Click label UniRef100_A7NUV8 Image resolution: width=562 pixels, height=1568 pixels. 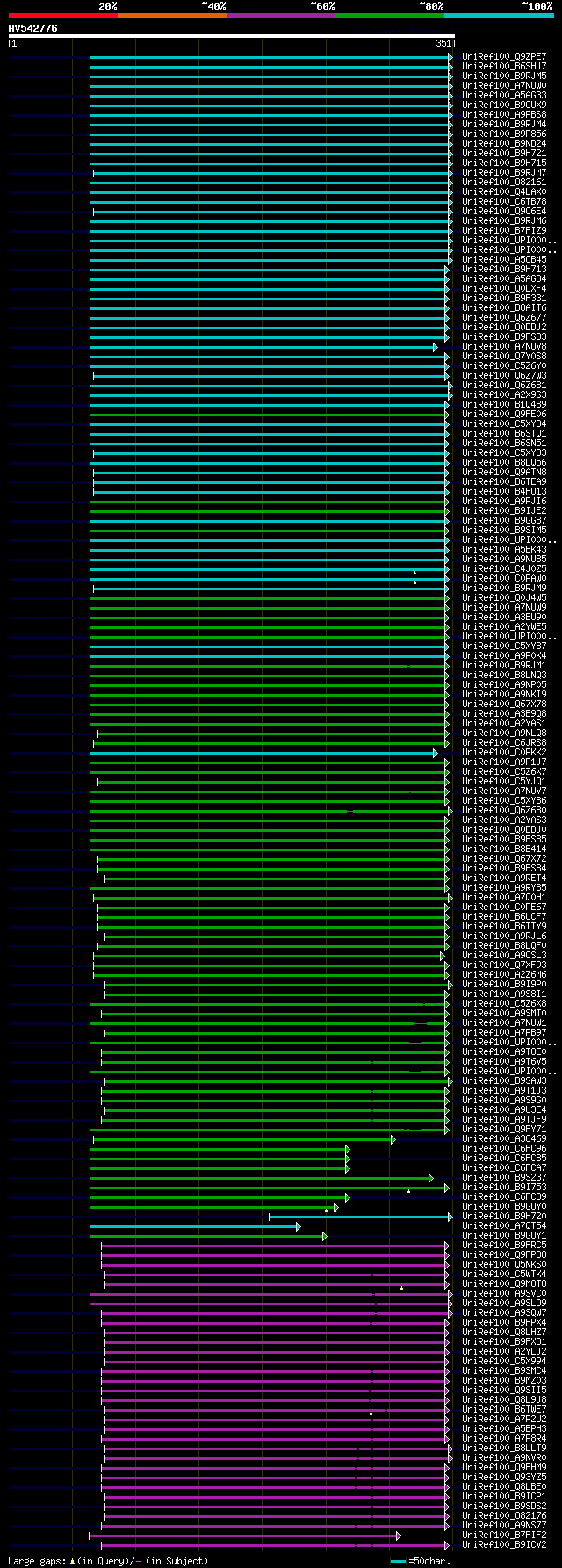pos(504,346)
